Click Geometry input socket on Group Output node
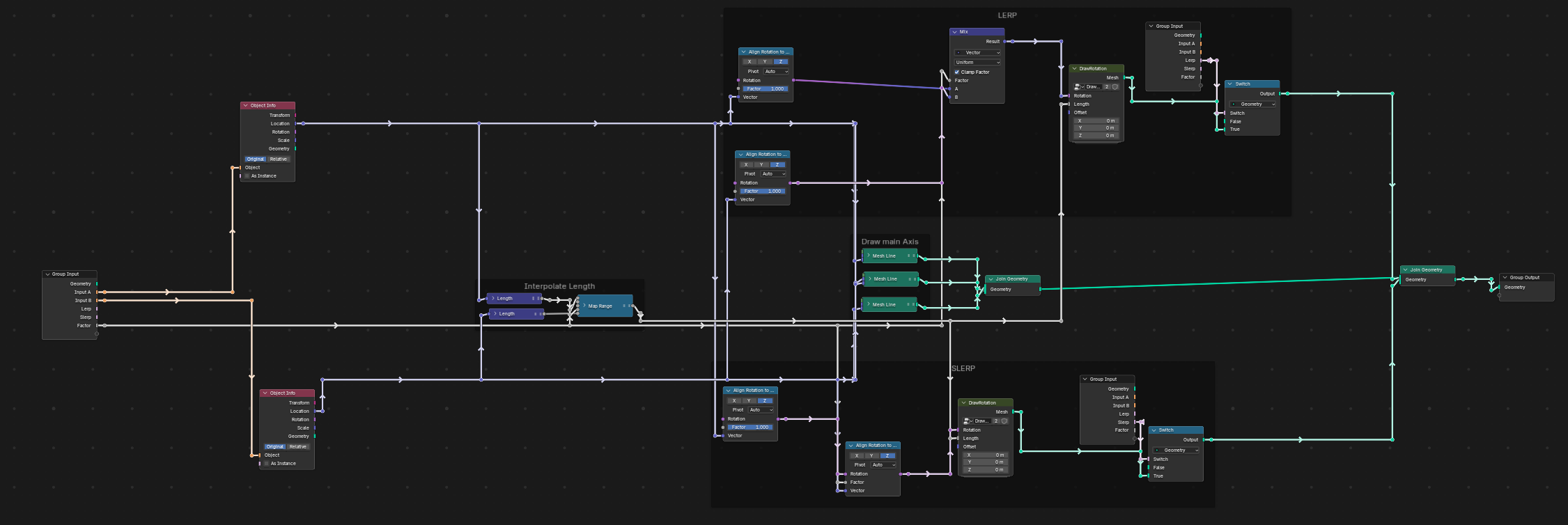This screenshot has width=1568, height=525. pos(1499,288)
